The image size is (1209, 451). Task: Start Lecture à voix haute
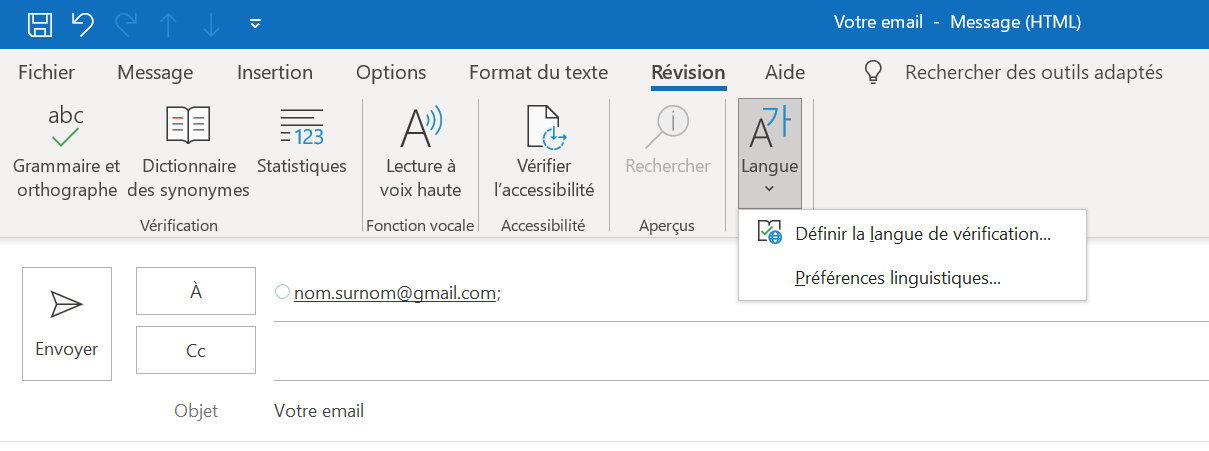pos(421,151)
